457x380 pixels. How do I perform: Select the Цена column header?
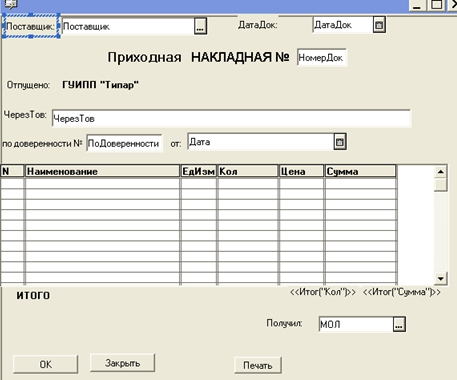coord(301,171)
